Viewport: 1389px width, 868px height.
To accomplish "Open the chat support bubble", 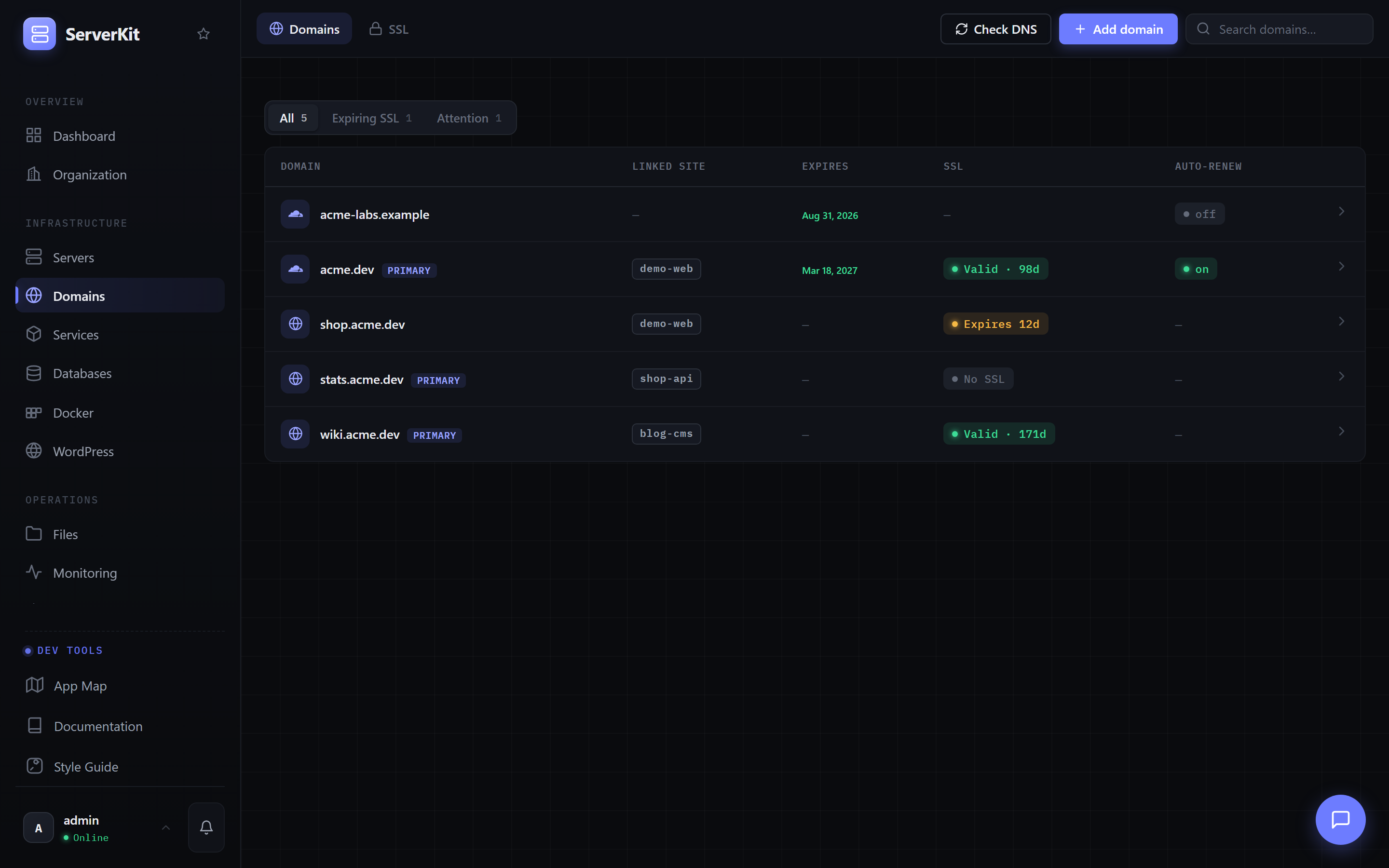I will coord(1340,819).
